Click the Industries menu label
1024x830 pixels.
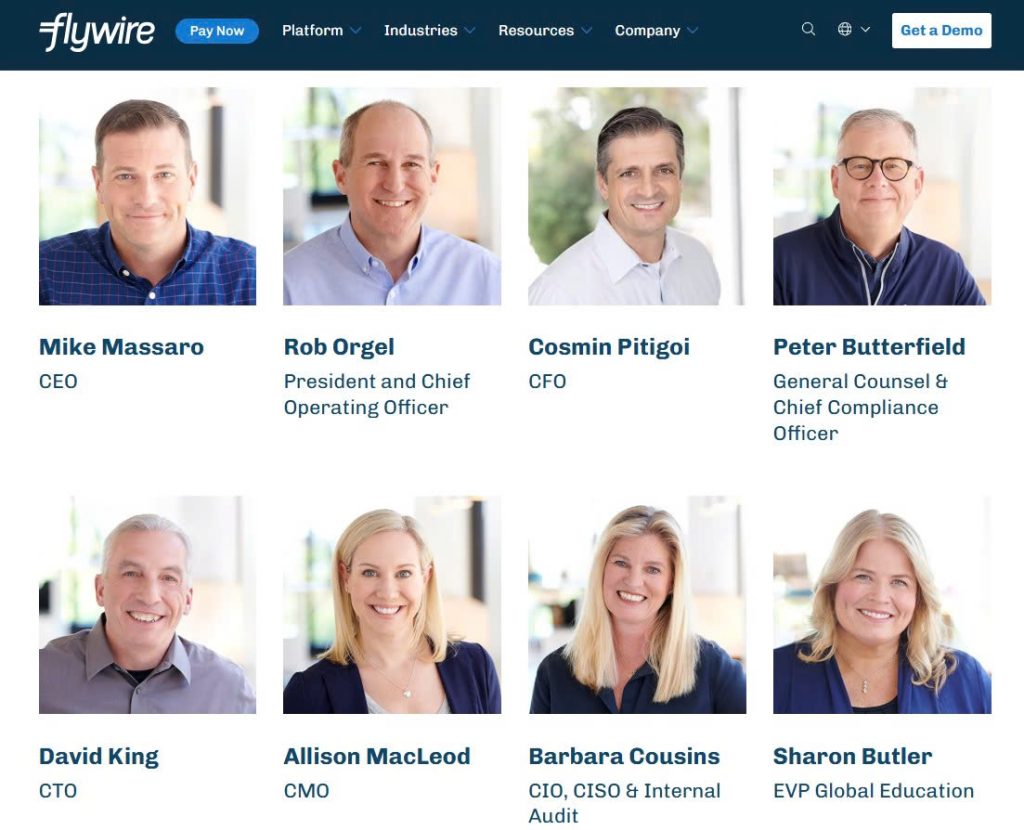click(421, 31)
